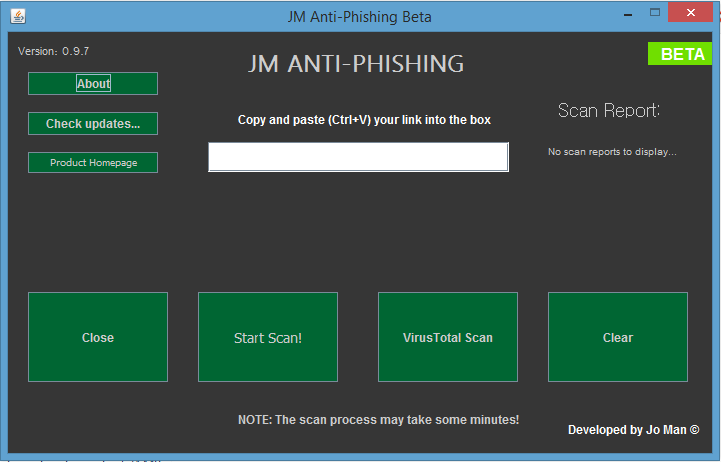Visit the Product Homepage

coord(93,163)
